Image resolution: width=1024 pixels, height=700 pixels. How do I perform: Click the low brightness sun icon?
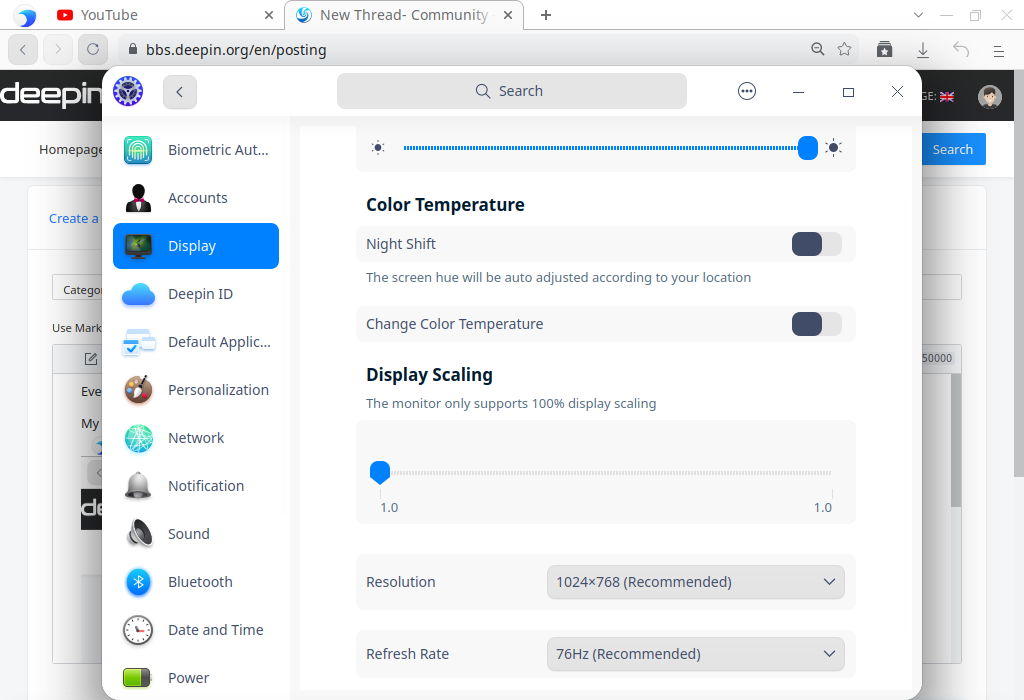tap(377, 148)
